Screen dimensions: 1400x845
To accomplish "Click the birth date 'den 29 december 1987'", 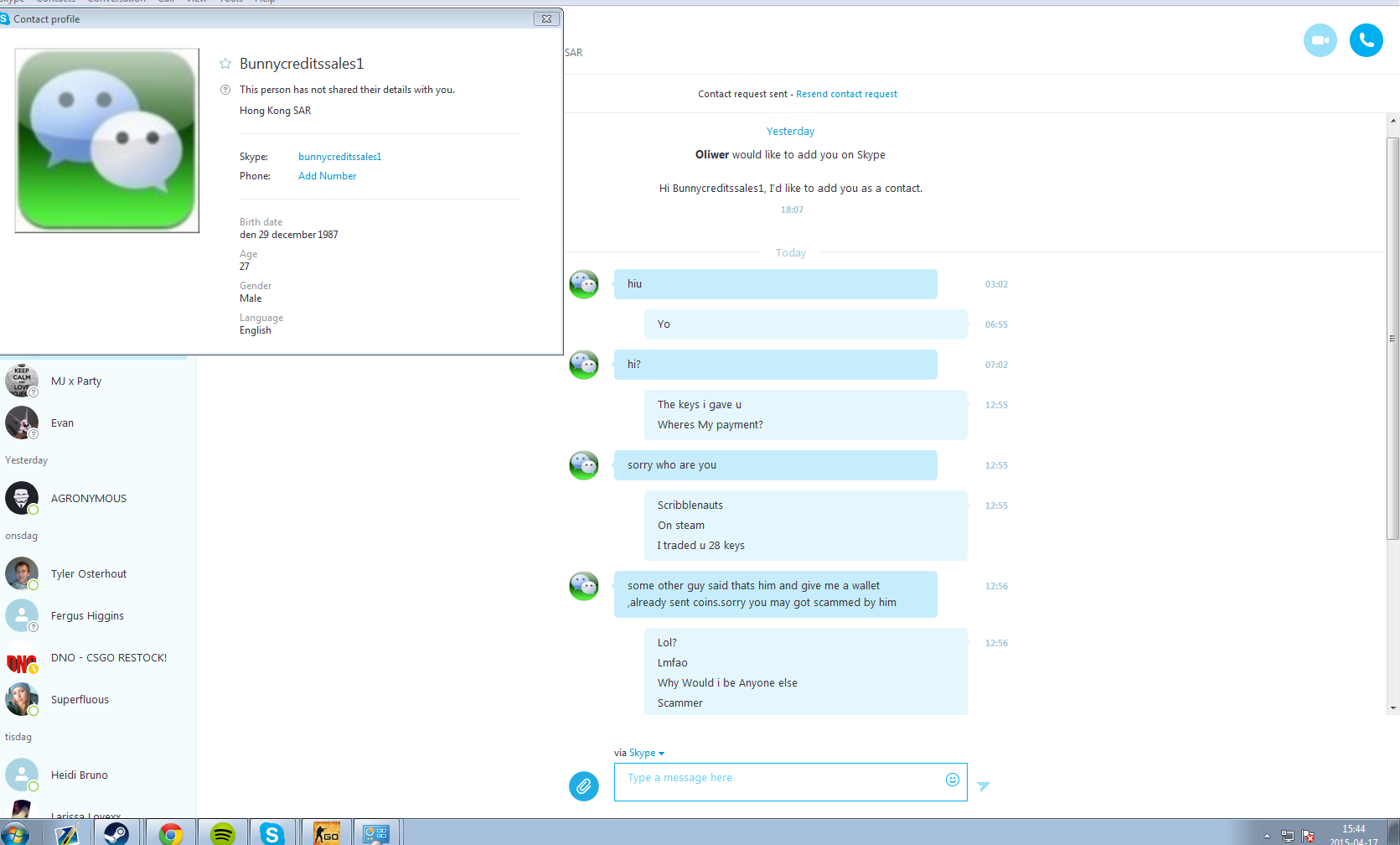I will click(289, 235).
